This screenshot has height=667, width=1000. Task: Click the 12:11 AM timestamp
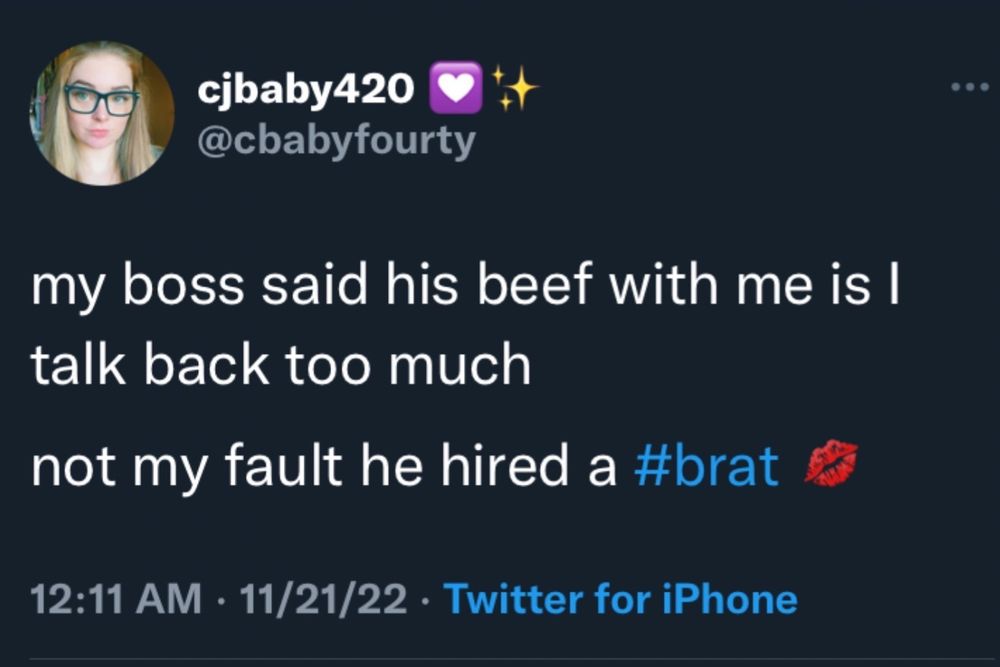click(x=115, y=599)
